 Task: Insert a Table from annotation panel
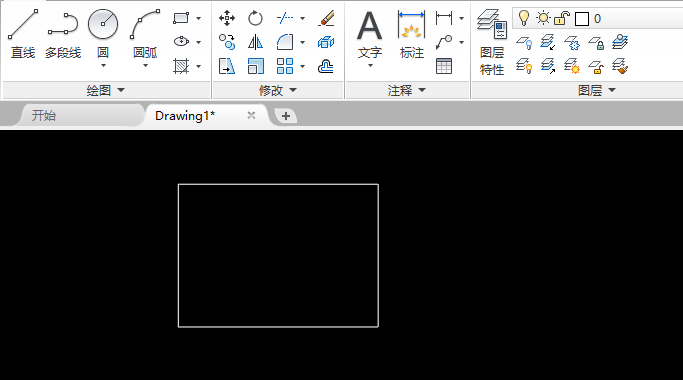click(x=444, y=66)
